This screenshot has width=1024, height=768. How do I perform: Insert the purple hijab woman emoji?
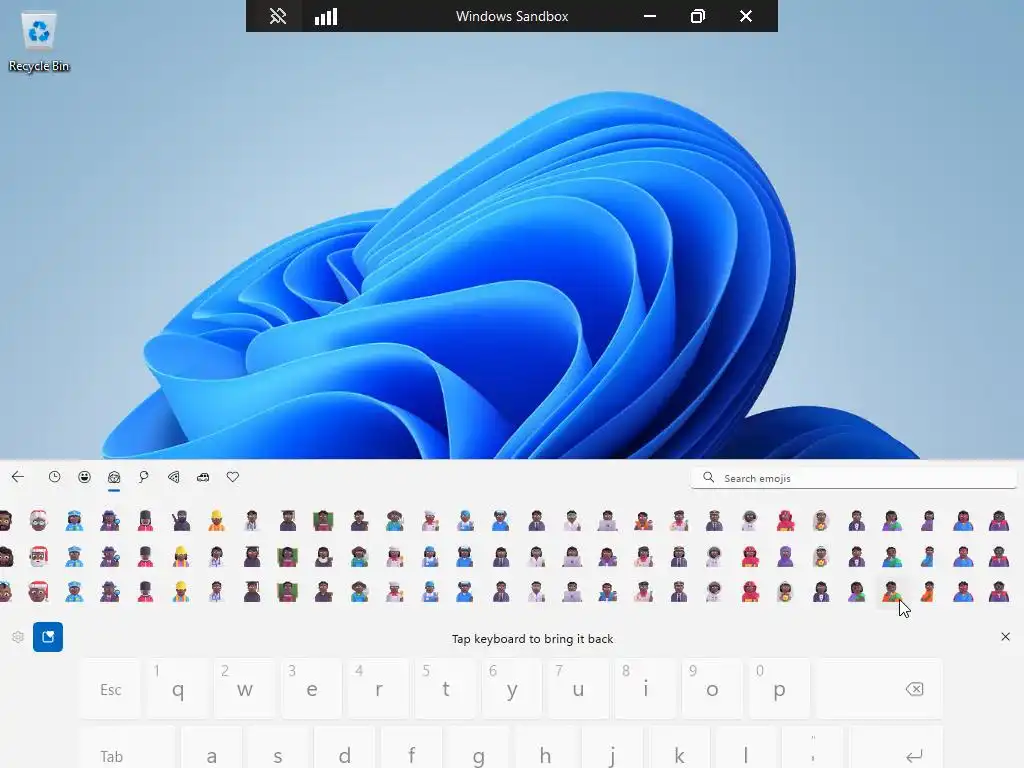(786, 556)
